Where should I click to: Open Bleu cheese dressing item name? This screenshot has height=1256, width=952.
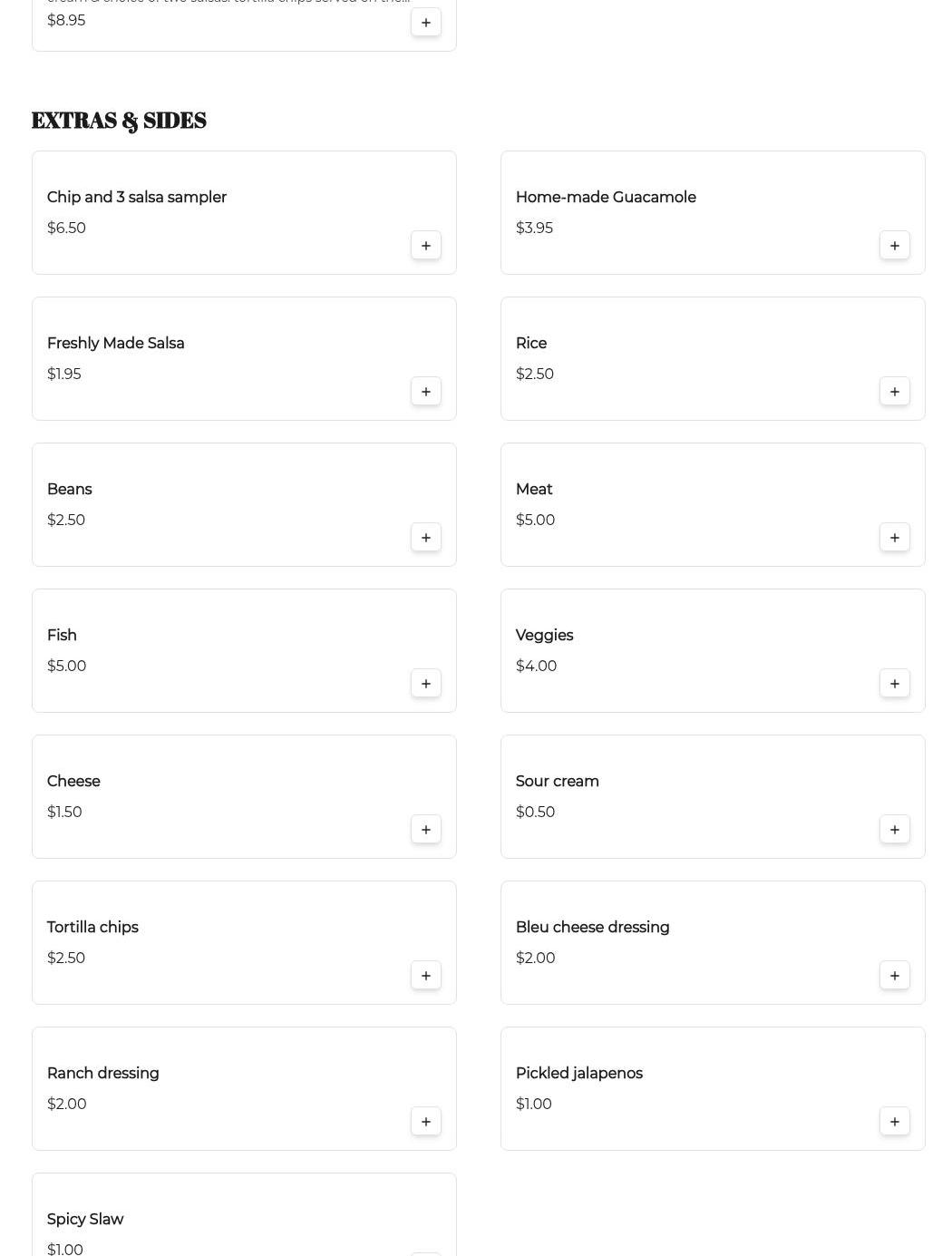pyautogui.click(x=592, y=927)
